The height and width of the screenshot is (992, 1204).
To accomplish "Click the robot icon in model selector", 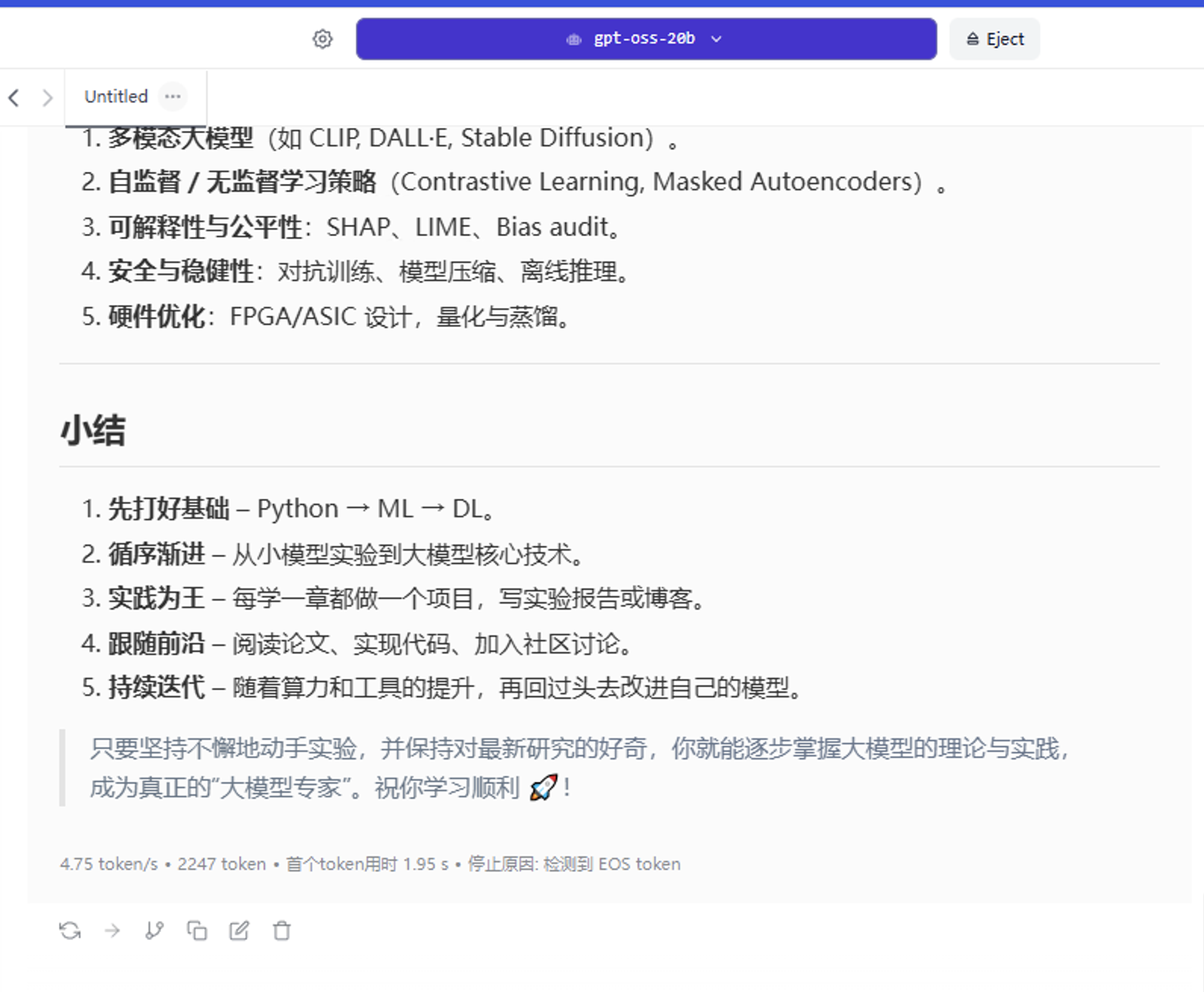I will [x=574, y=39].
